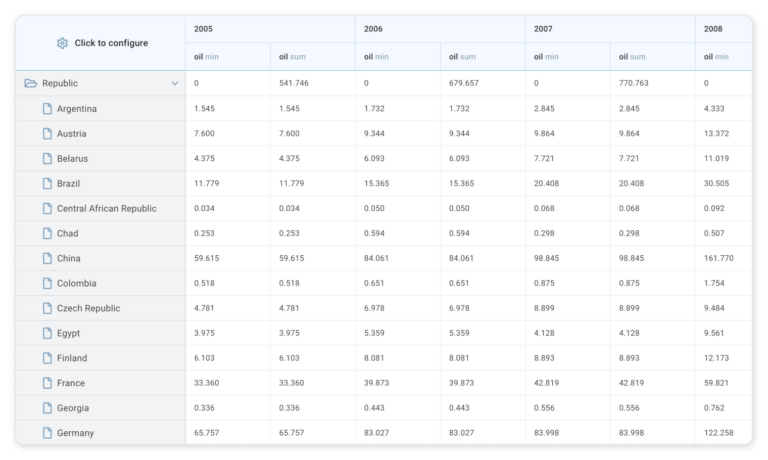Click the oil min header under 2007
The height and width of the screenshot is (460, 768).
pyautogui.click(x=568, y=57)
